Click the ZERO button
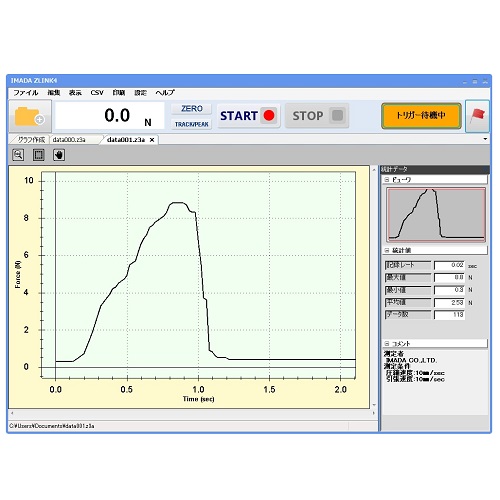This screenshot has width=500, height=500. 191,109
